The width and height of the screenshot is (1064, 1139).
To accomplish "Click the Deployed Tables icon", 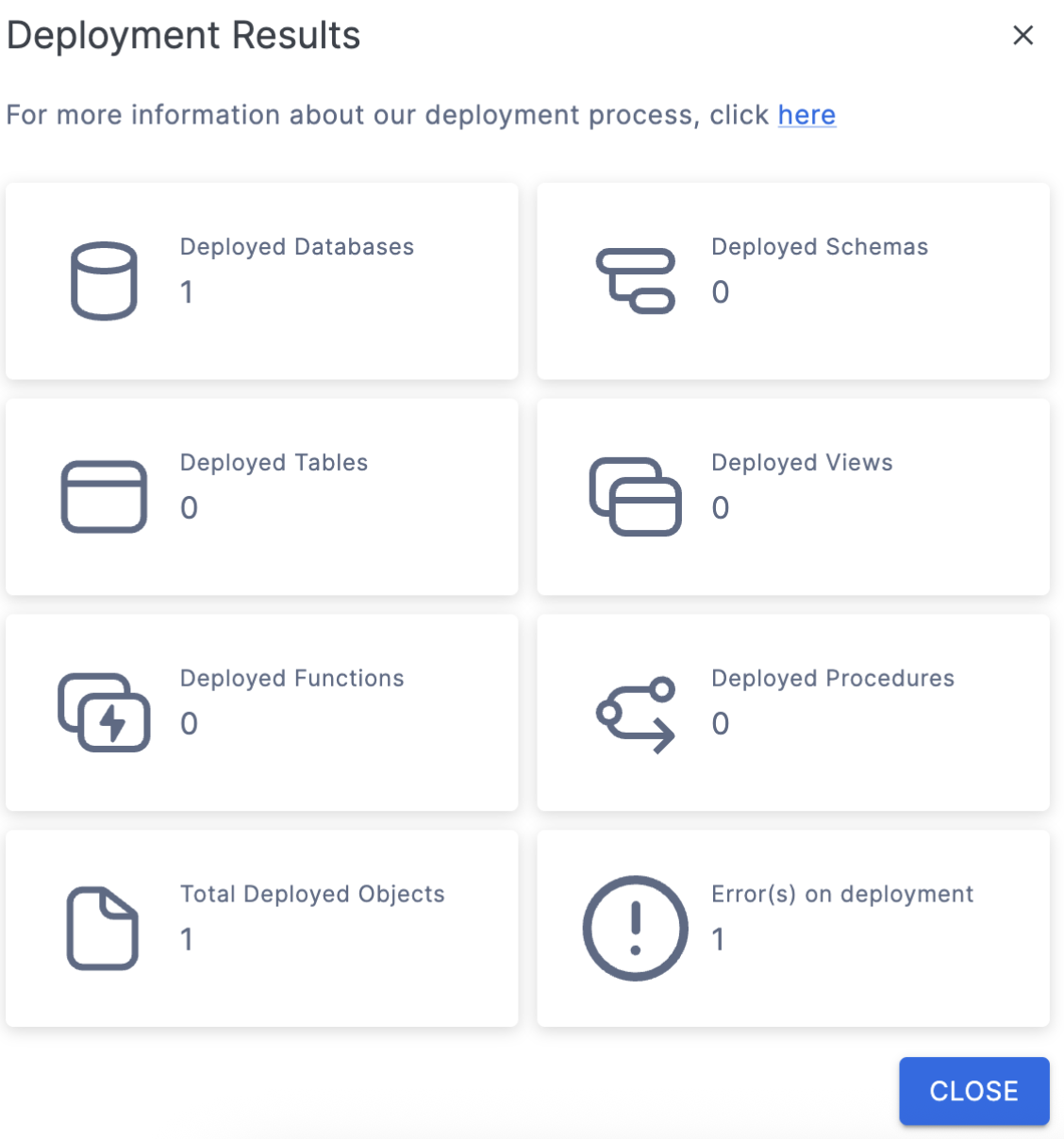I will [104, 497].
